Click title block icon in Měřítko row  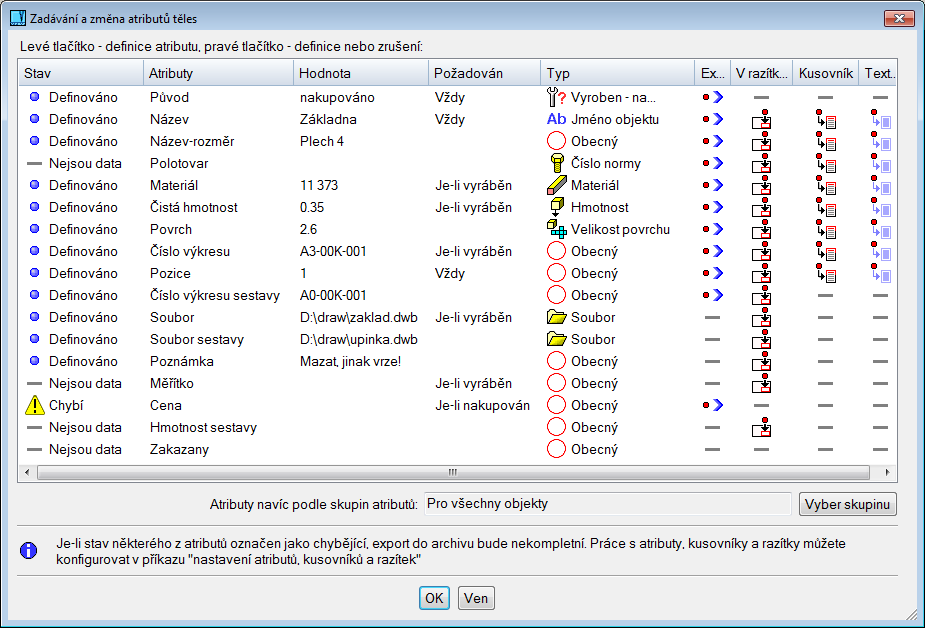(762, 383)
